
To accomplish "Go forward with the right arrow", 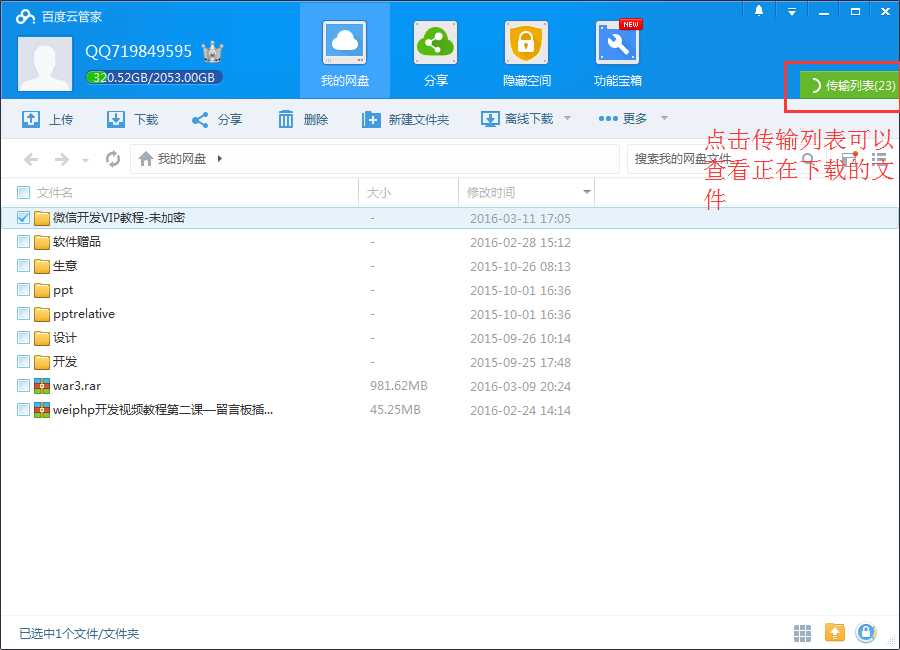I will [61, 159].
